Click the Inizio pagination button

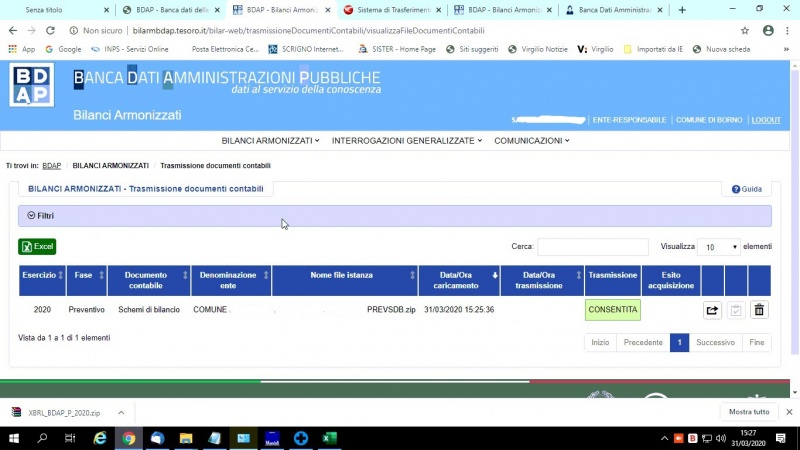point(600,342)
